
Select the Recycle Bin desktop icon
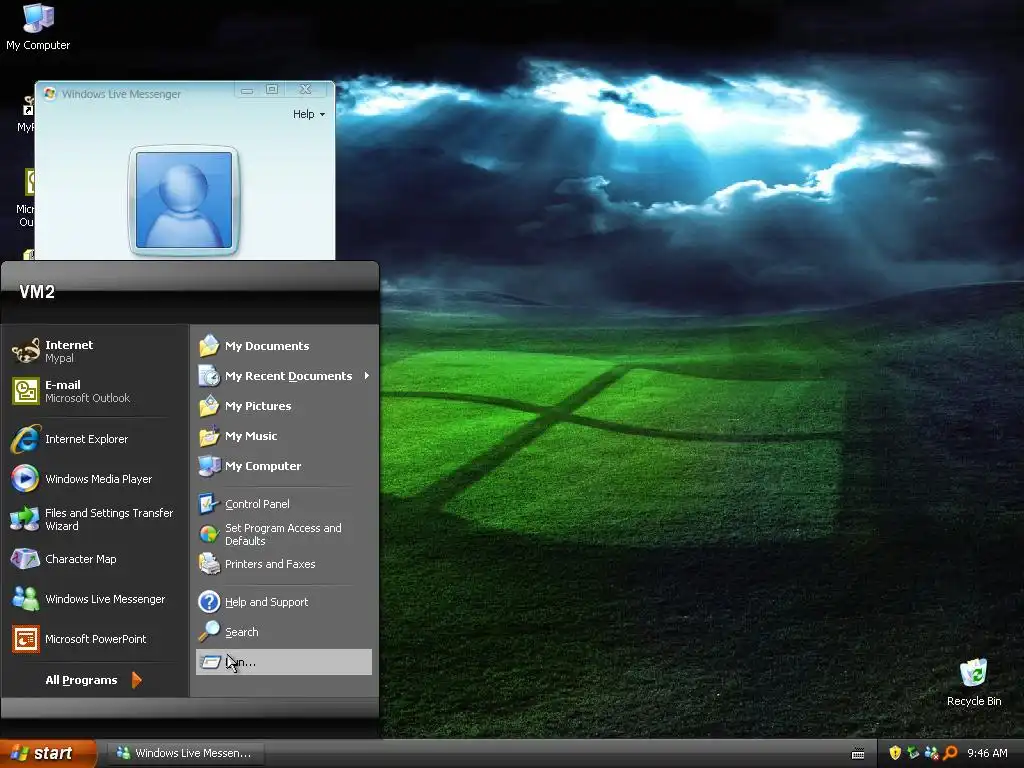pos(974,682)
